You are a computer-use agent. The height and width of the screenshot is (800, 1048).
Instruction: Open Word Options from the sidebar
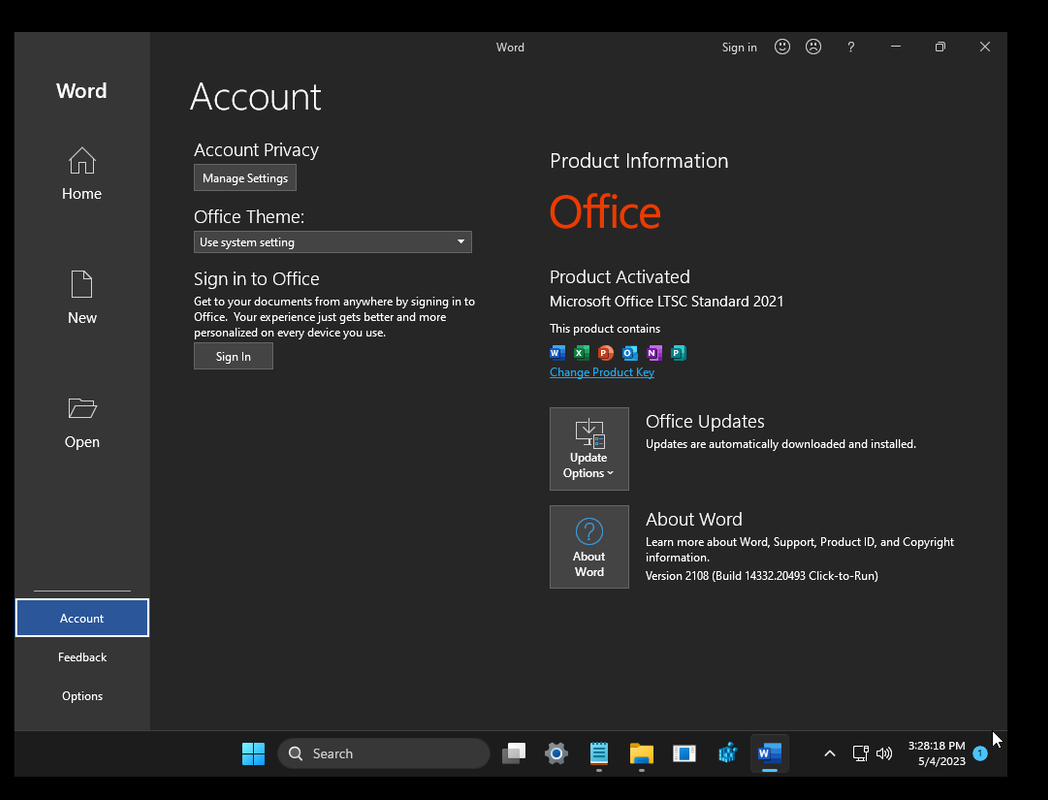(82, 696)
